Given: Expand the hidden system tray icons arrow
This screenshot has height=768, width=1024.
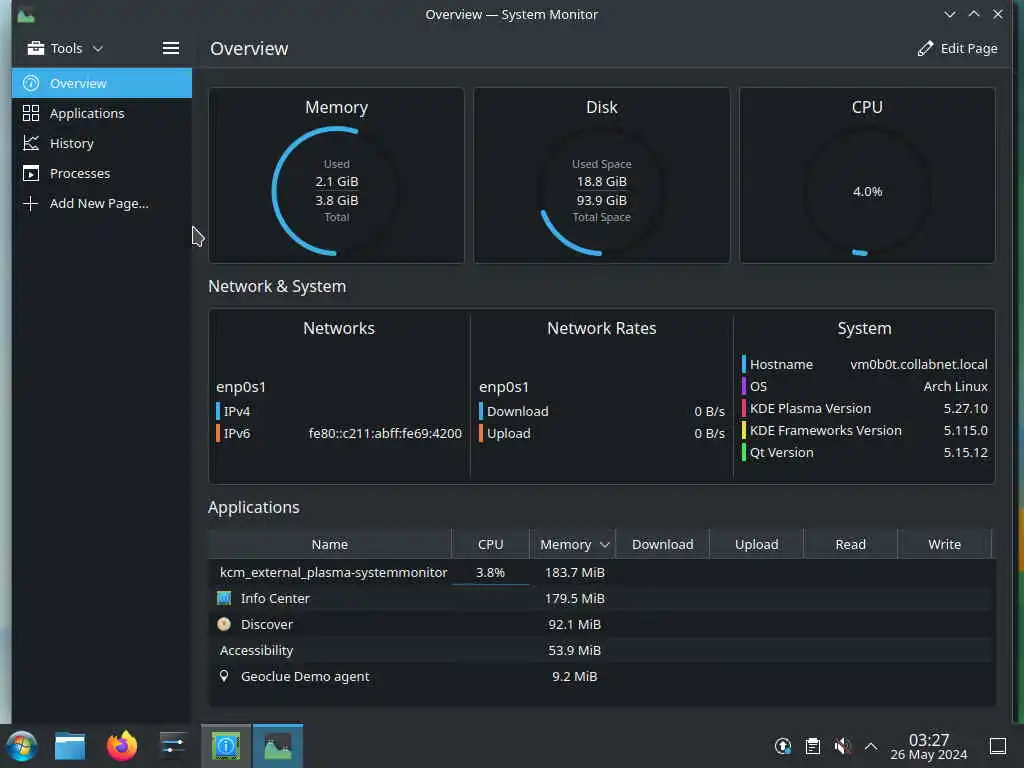Looking at the screenshot, I should coord(871,746).
